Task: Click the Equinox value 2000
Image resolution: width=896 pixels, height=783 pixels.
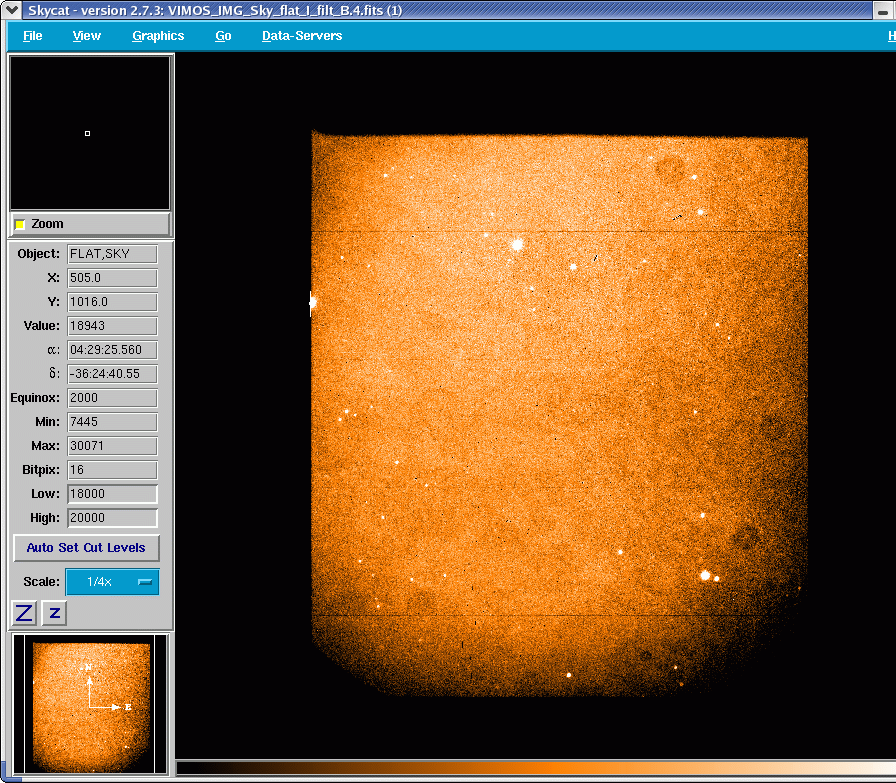Action: coord(113,398)
